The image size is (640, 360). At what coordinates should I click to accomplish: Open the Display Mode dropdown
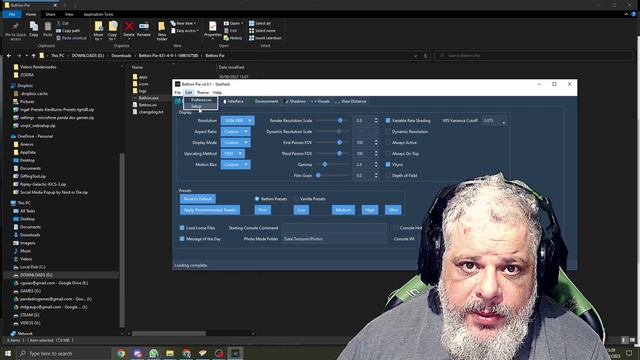point(235,142)
